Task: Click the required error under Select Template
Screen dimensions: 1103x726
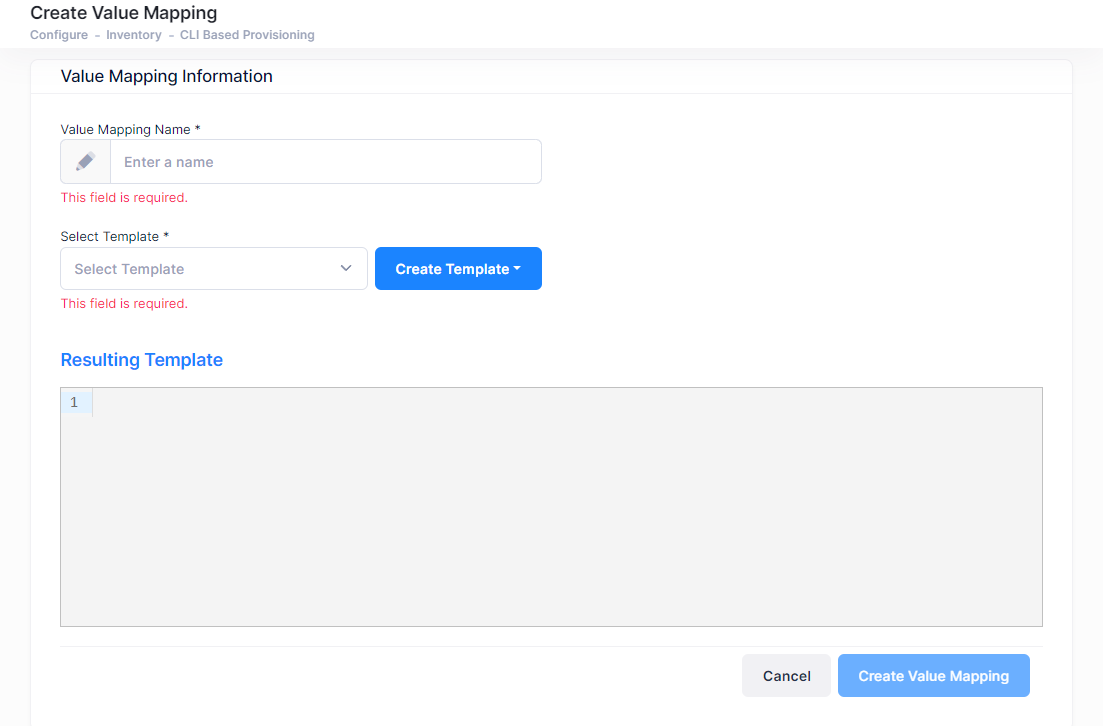Action: 124,304
